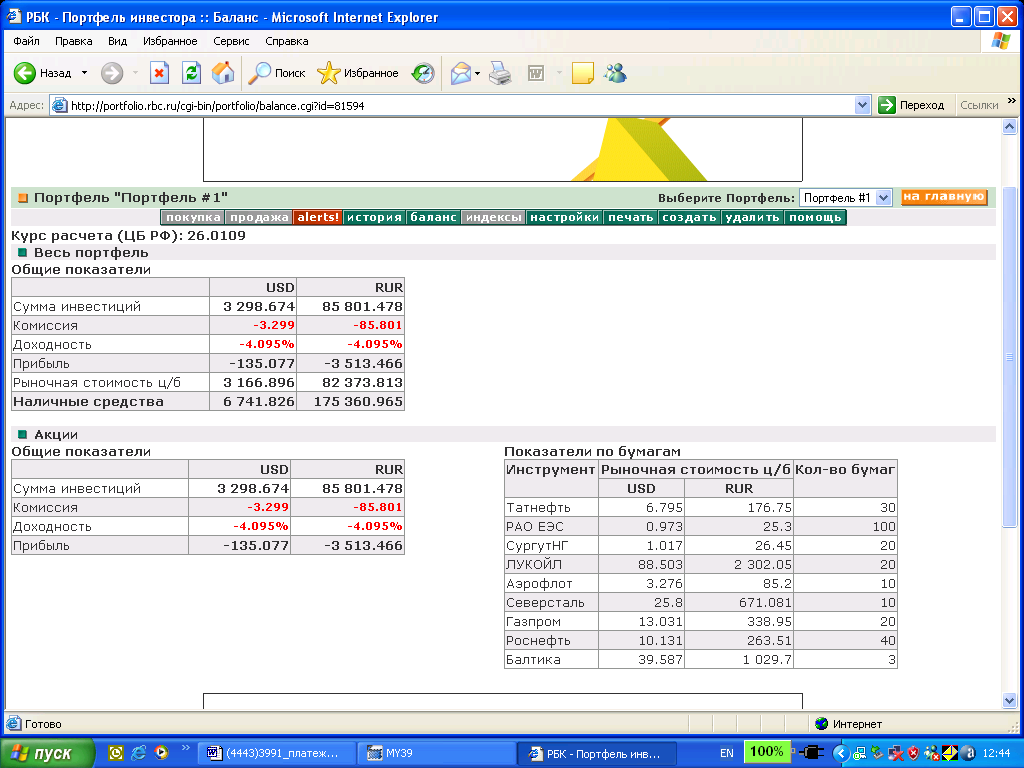The width and height of the screenshot is (1024, 768).
Task: Open the индексы tab
Action: (494, 217)
